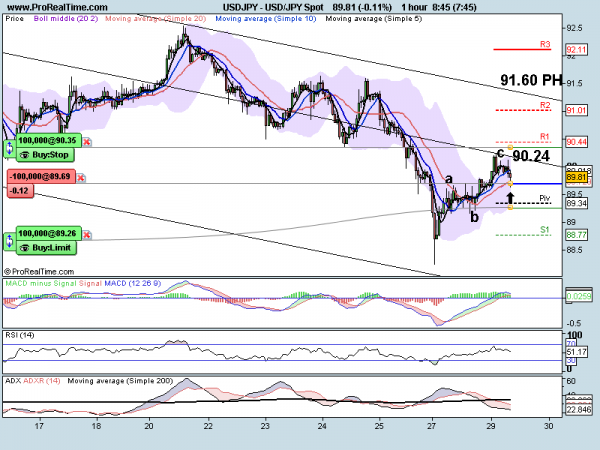Screen dimensions: 600x450
Task: Click the orange marker on the 89.34 line
Action: coord(511,207)
